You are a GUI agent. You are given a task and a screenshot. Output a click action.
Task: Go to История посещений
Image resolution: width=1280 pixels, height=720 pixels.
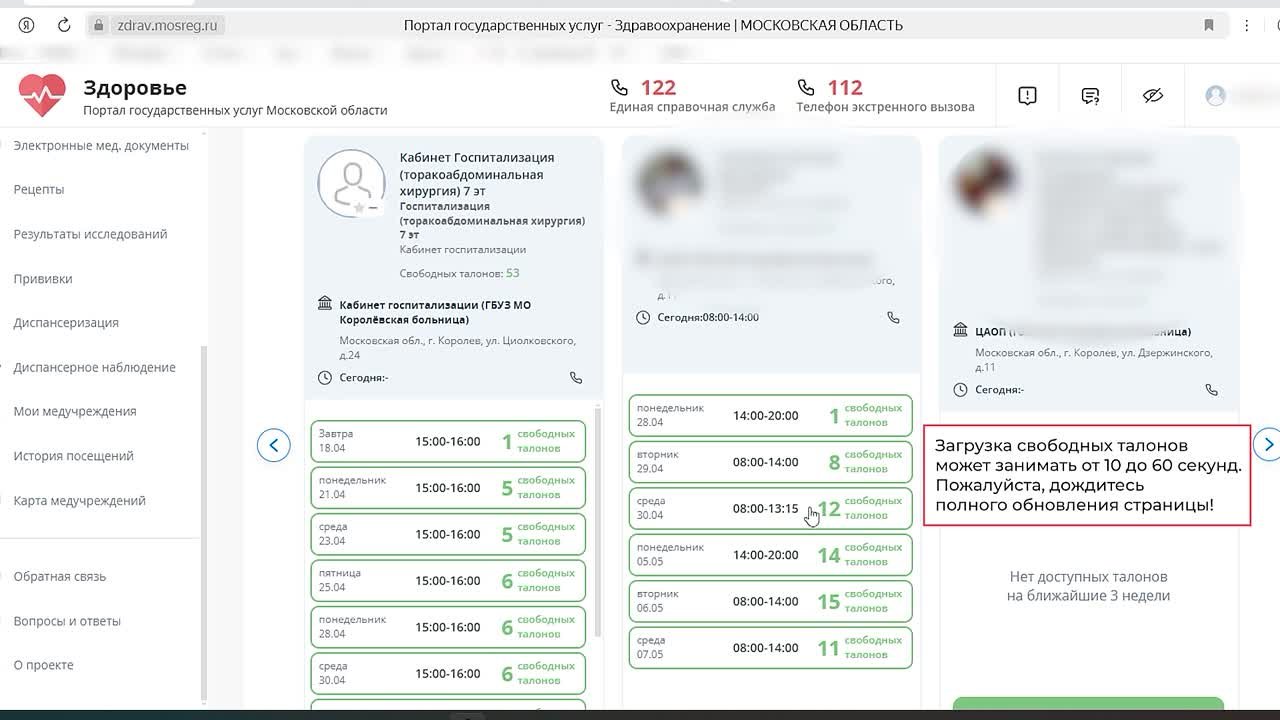click(x=73, y=456)
